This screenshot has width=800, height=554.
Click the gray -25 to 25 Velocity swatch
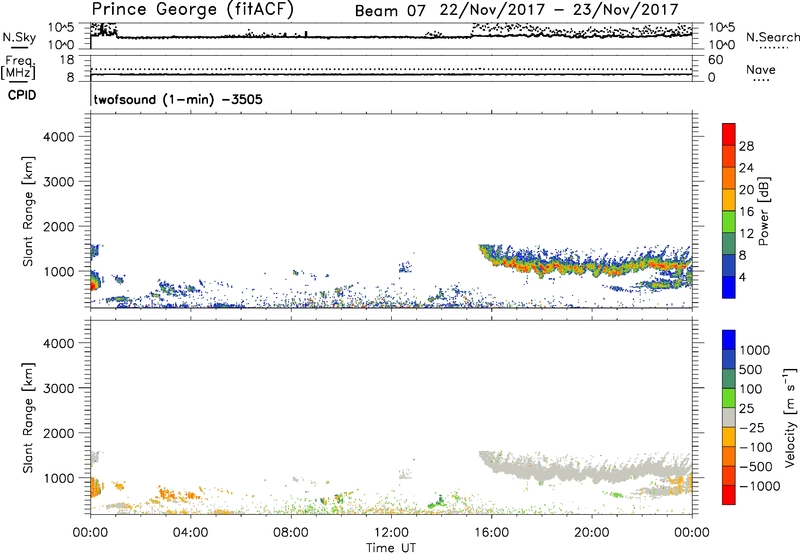coord(729,417)
